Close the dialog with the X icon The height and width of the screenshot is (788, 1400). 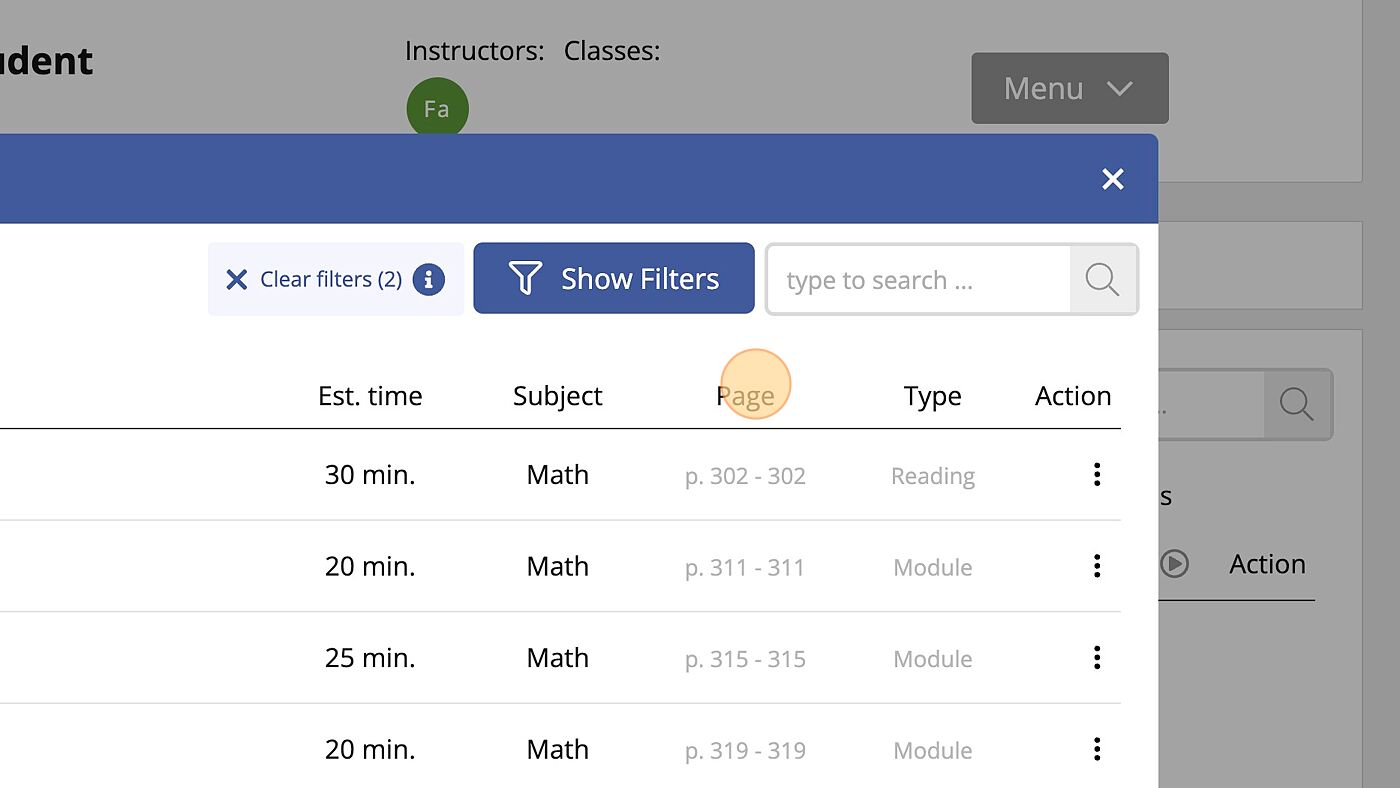tap(1113, 179)
